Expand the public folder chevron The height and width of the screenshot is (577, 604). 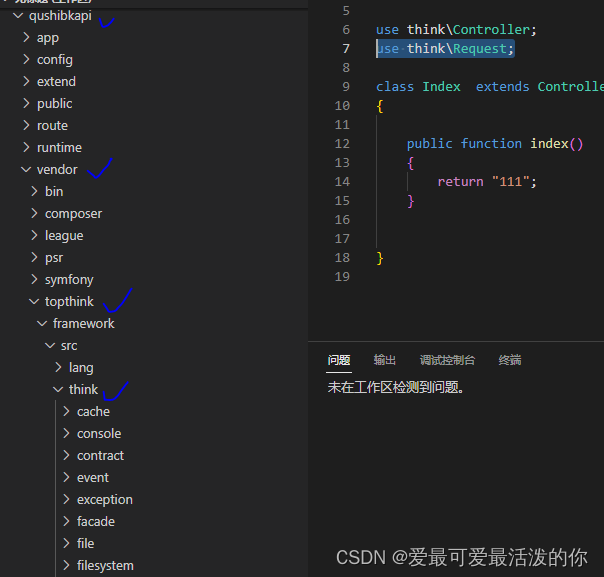[x=26, y=103]
